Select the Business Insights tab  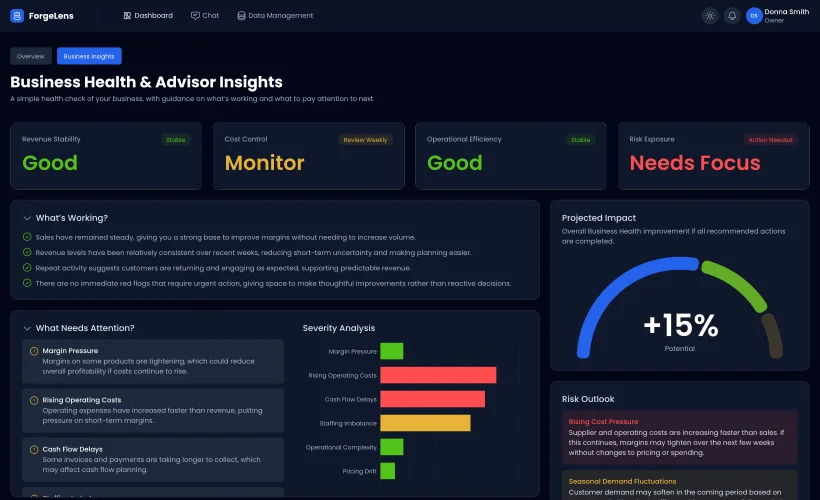[x=89, y=56]
